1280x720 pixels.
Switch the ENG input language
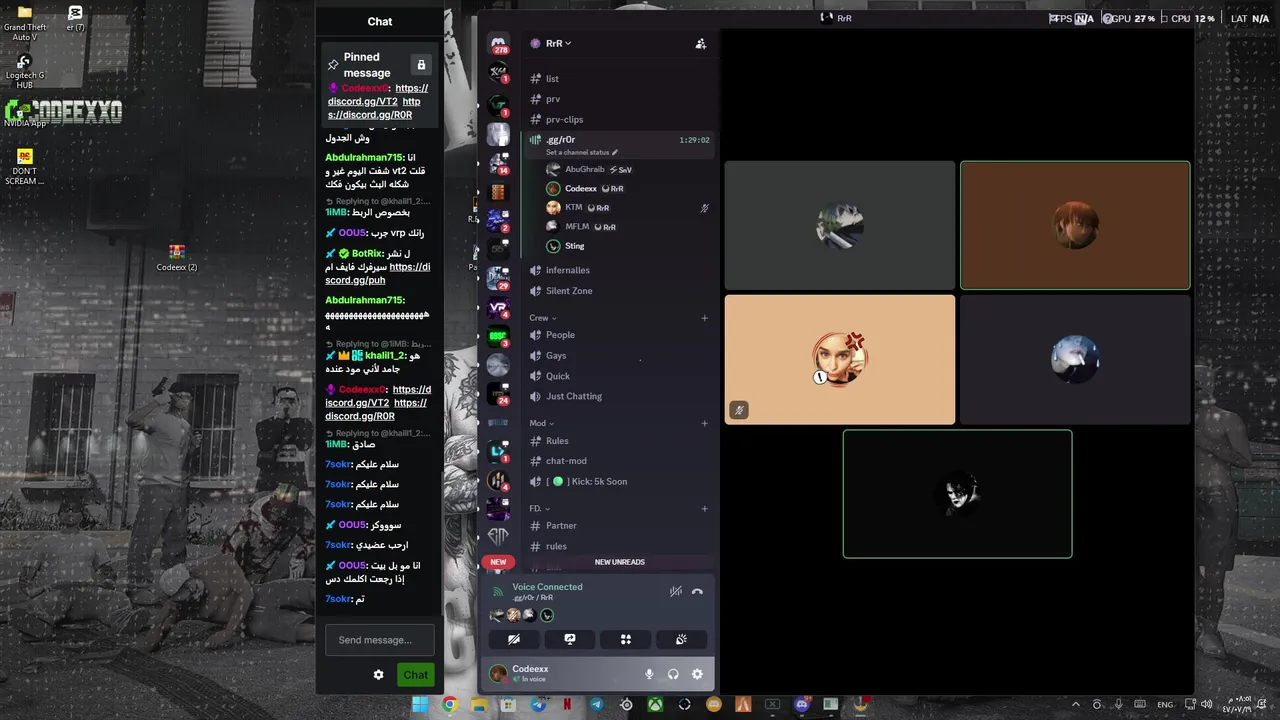1165,705
